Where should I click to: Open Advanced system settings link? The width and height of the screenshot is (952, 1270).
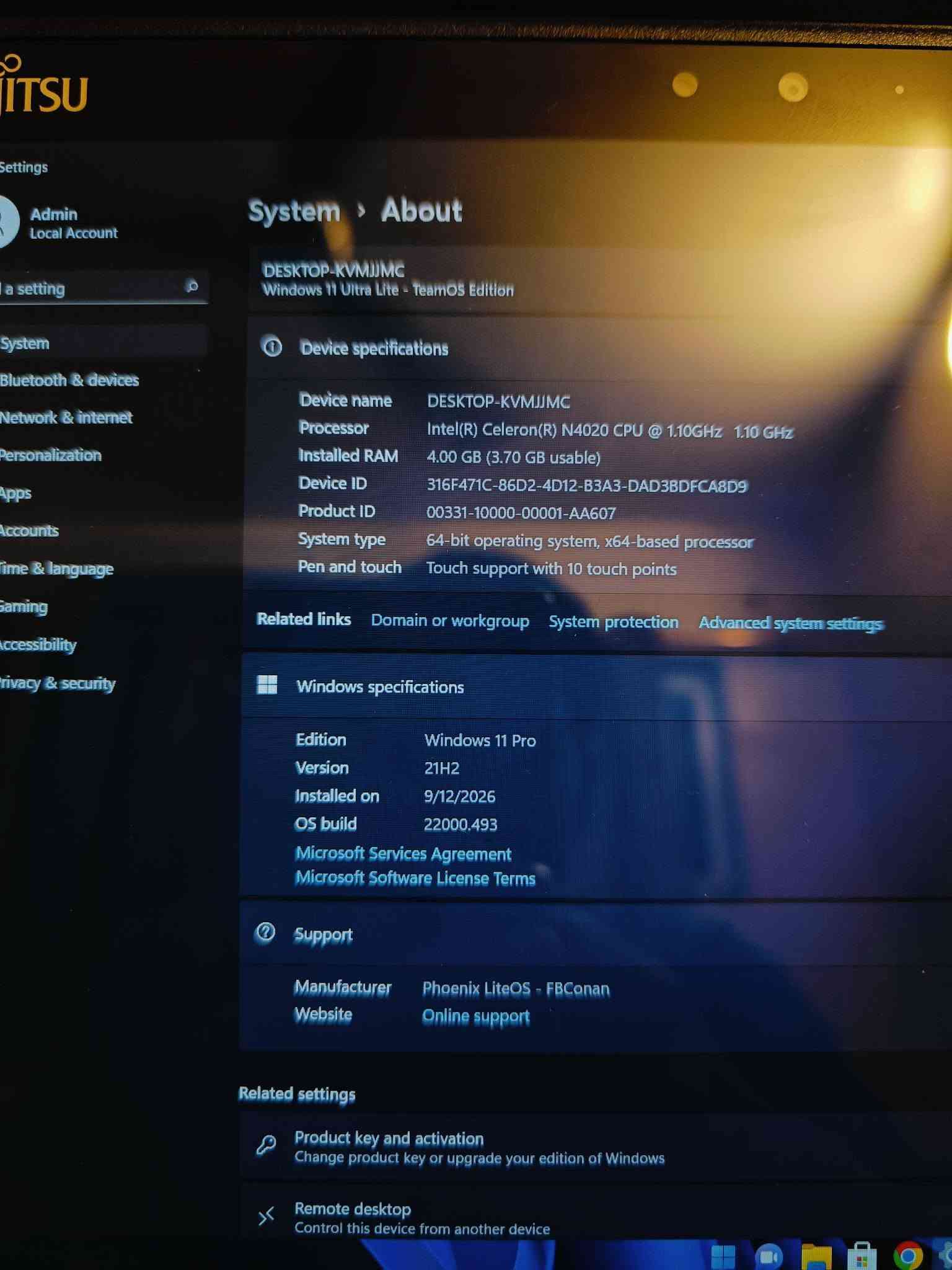(x=791, y=623)
